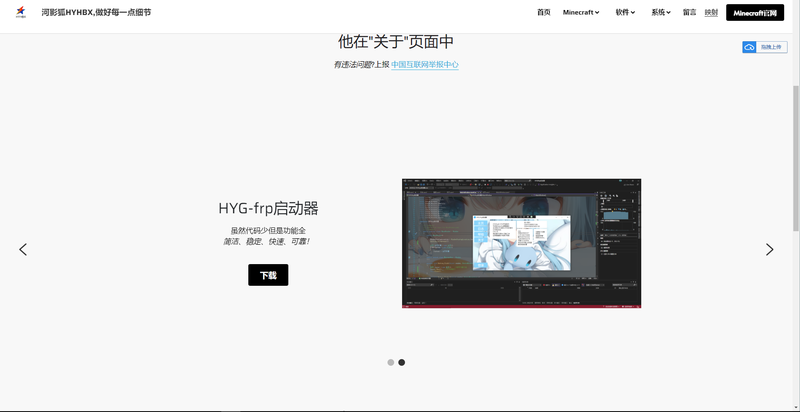This screenshot has height=412, width=800.
Task: Go to previous slide with left arrow
Action: [x=23, y=249]
